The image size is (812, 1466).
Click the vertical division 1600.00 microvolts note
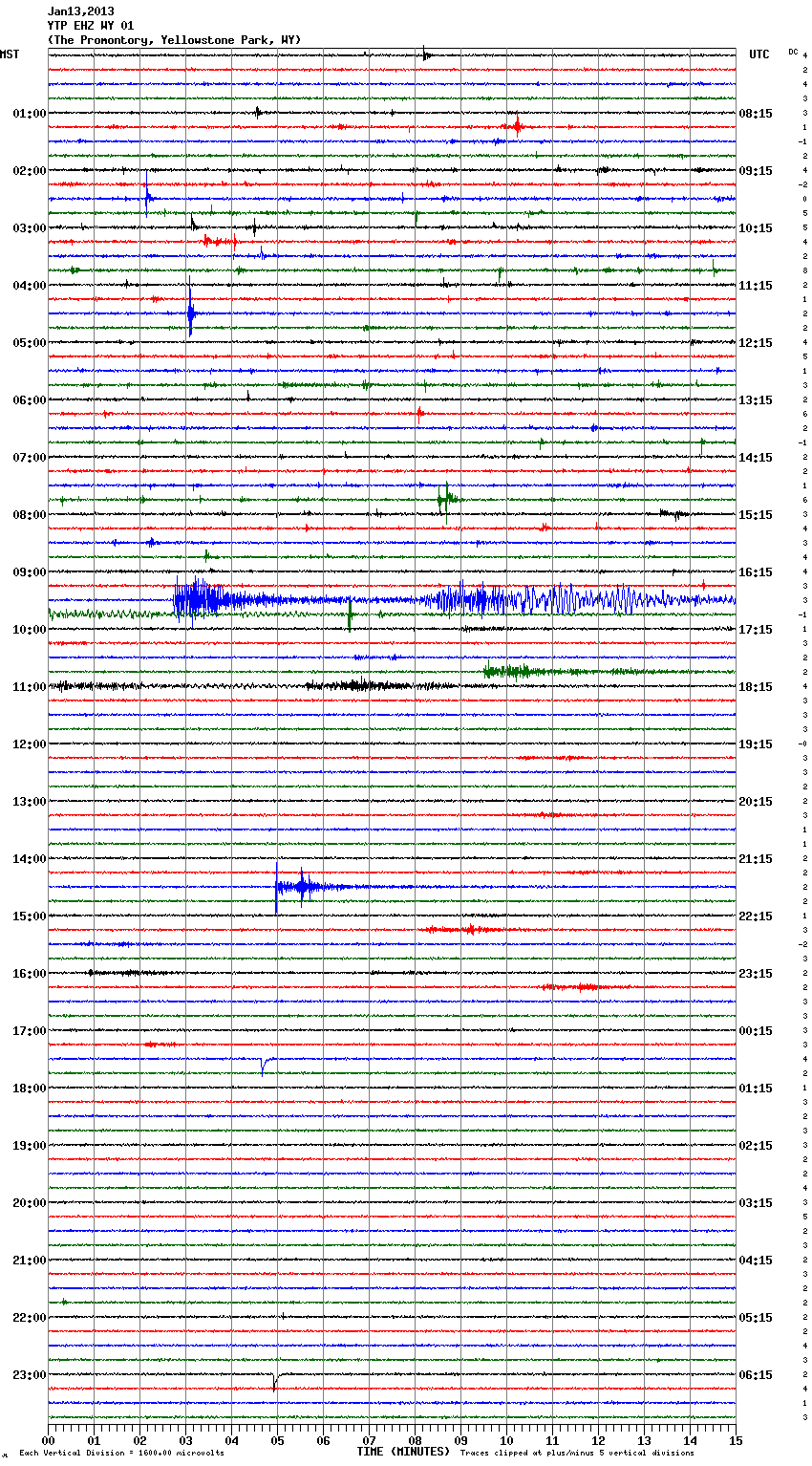121,1453
